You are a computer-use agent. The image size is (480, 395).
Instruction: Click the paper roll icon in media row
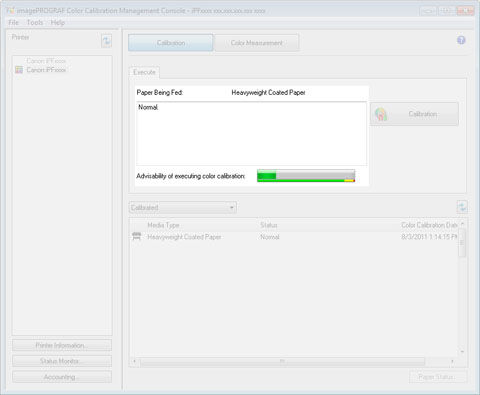(137, 237)
